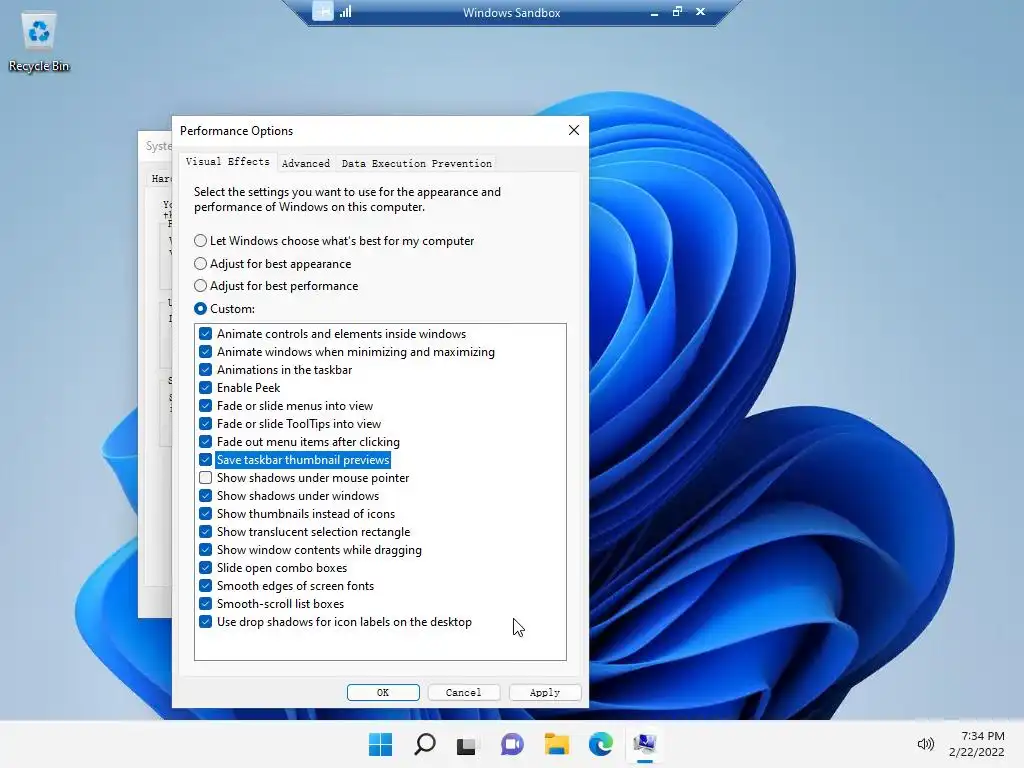
Task: Uncheck Animate controls and elements inside windows
Action: tap(205, 334)
